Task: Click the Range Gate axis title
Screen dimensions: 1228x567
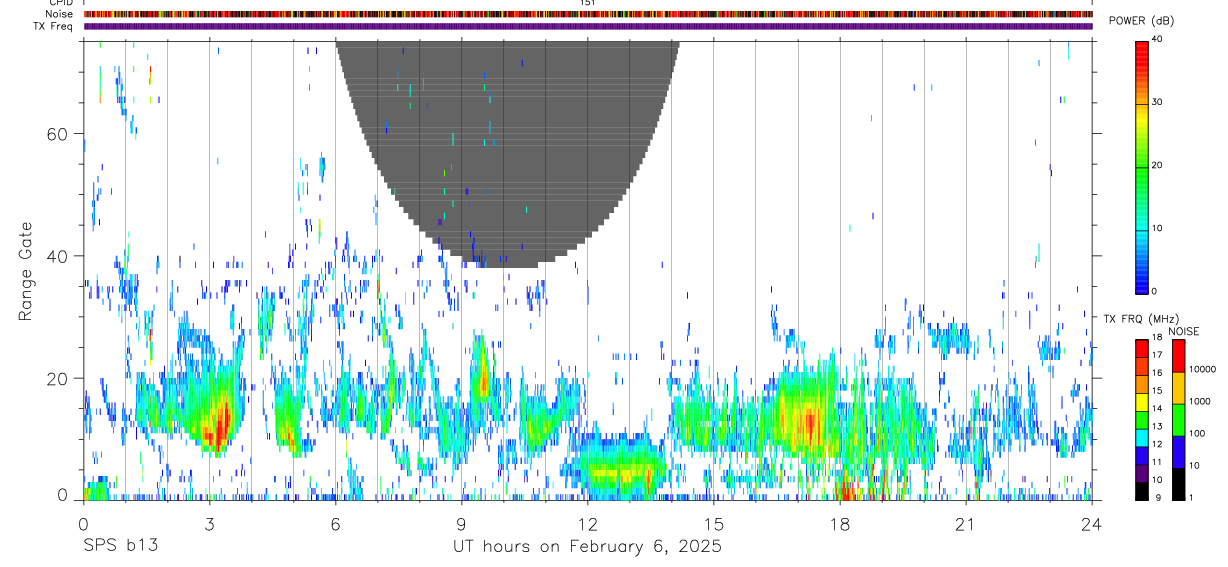Action: (x=26, y=271)
